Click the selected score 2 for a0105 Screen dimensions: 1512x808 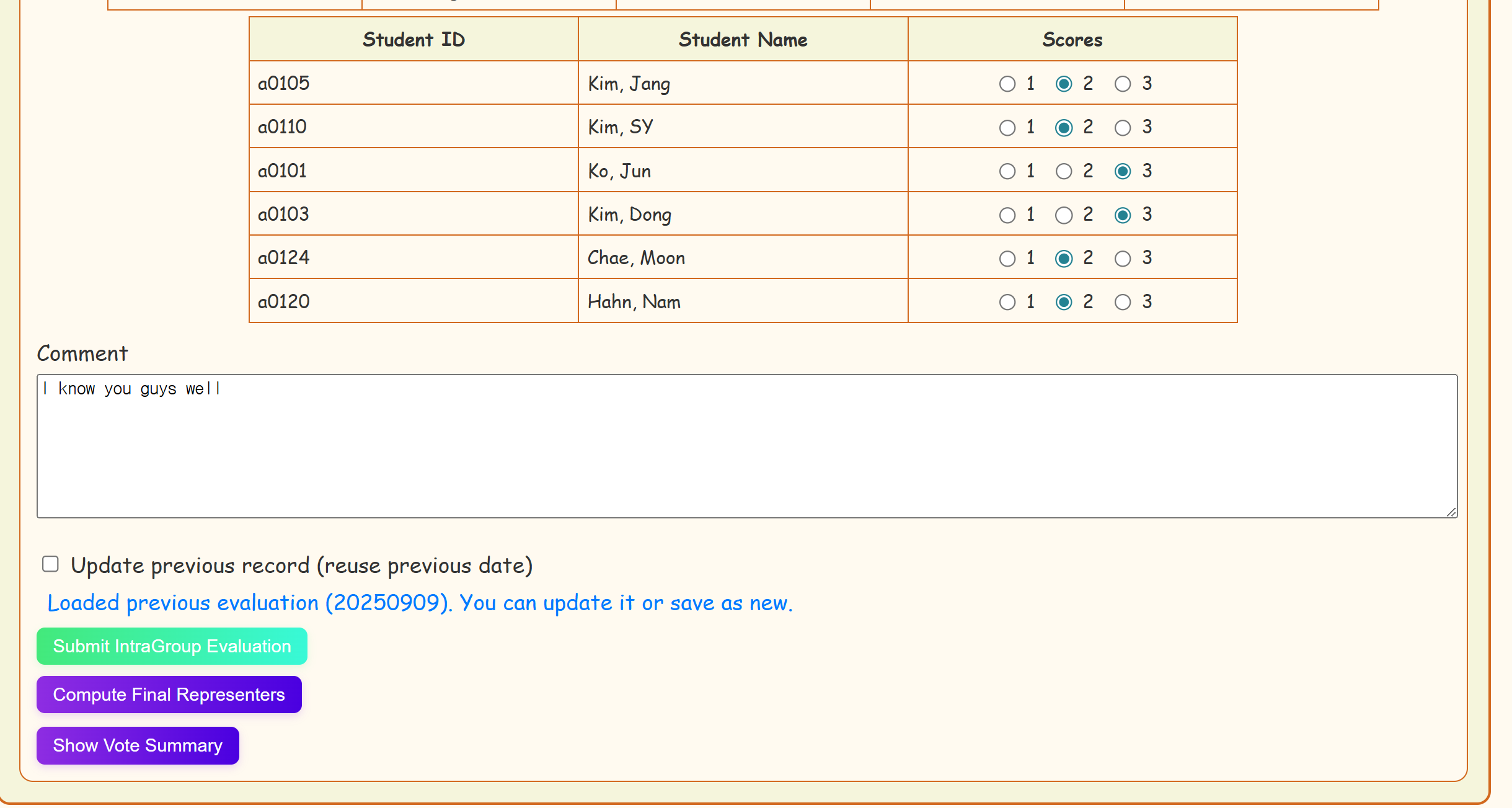(1064, 84)
